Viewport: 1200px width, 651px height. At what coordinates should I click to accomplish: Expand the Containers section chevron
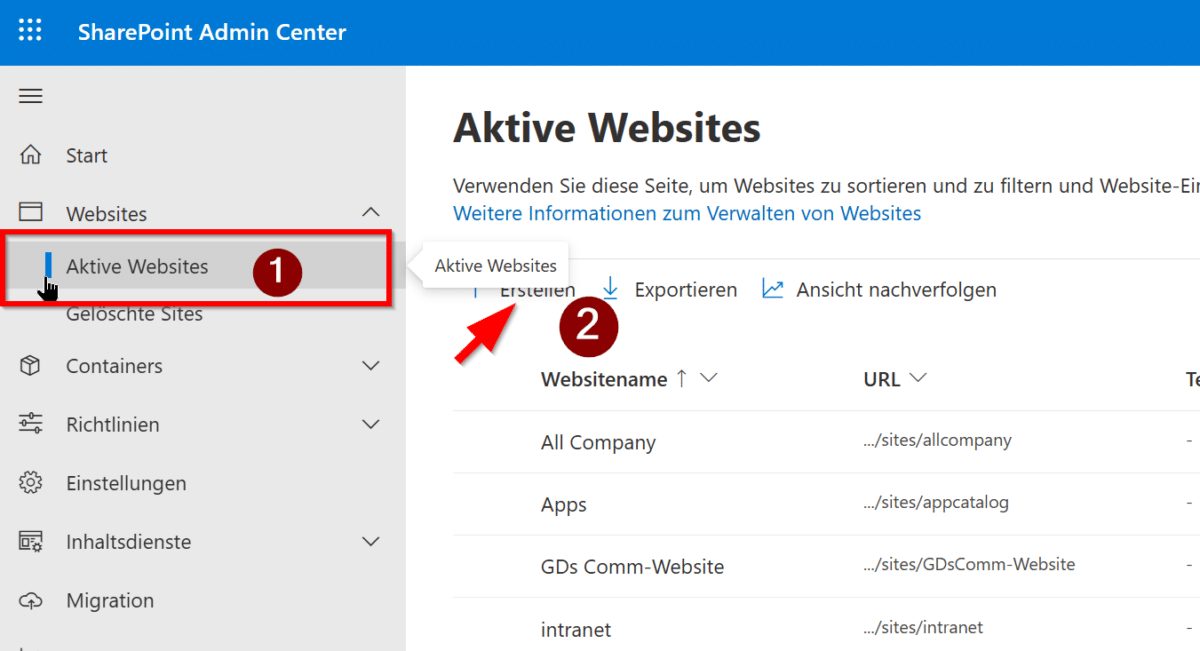pyautogui.click(x=371, y=366)
